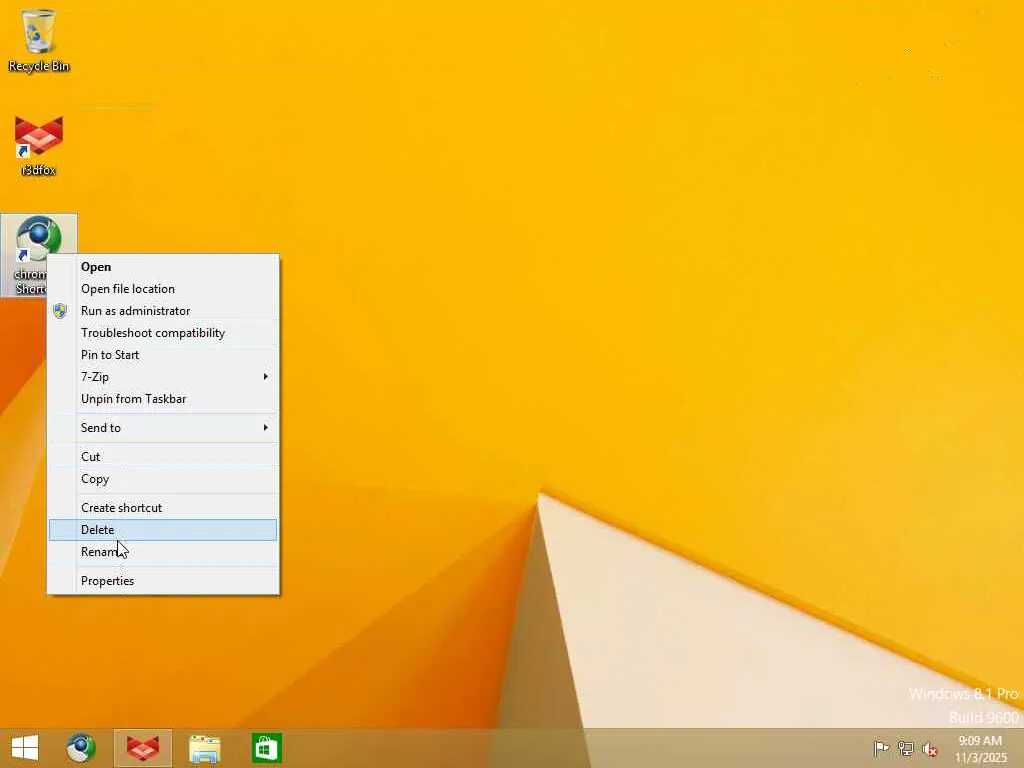Select Run as administrator
Image resolution: width=1024 pixels, height=768 pixels.
coord(163,311)
